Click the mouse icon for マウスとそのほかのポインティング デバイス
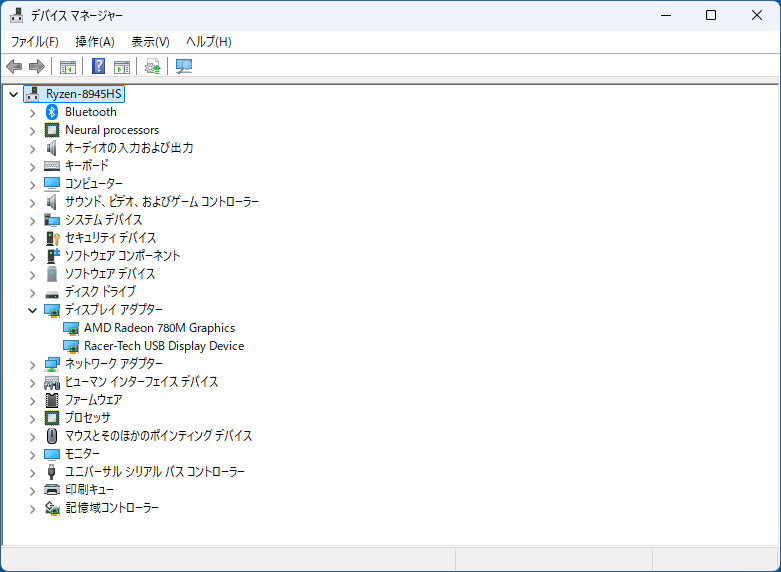Image resolution: width=781 pixels, height=572 pixels. [x=52, y=436]
